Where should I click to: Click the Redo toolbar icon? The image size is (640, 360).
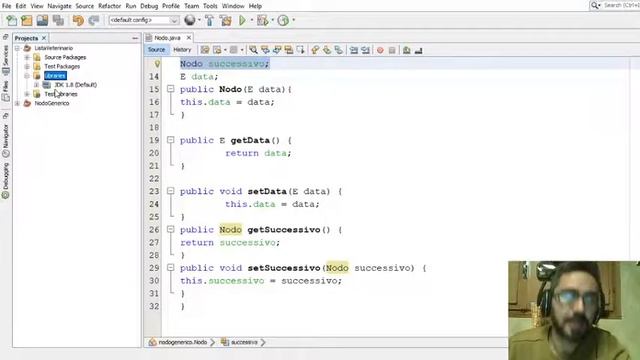click(94, 20)
